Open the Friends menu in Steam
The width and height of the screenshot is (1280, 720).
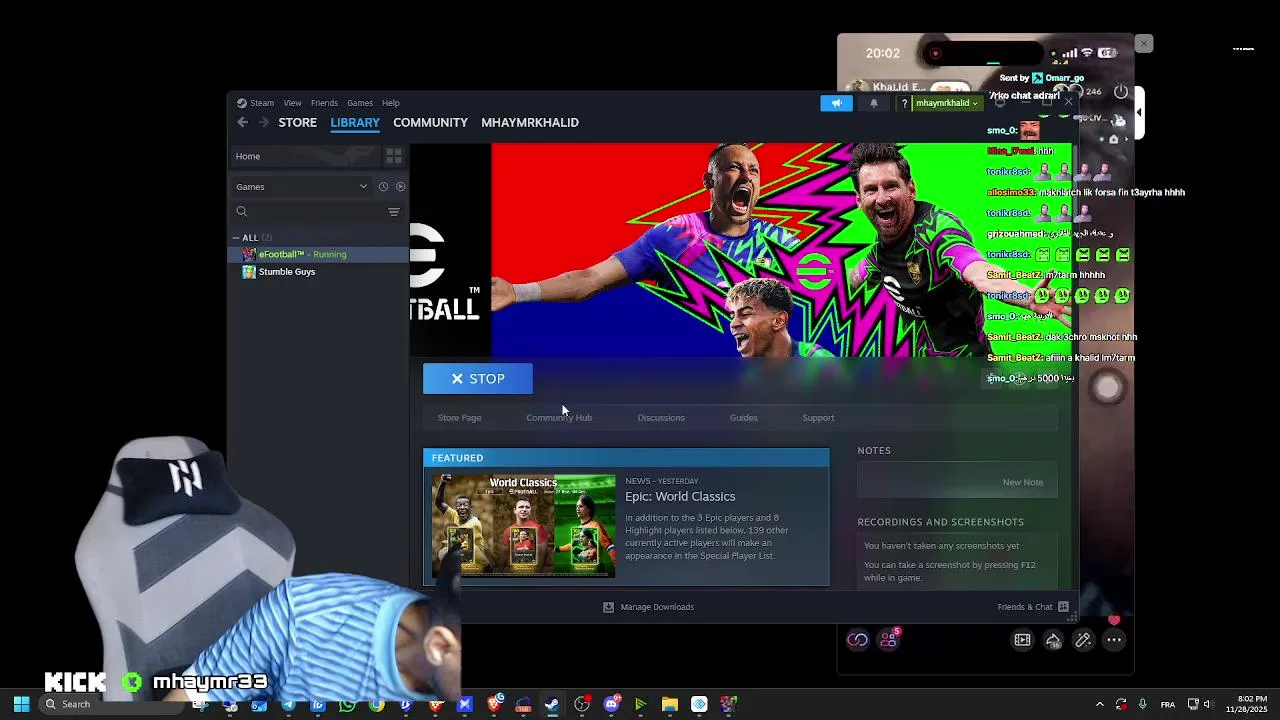click(x=324, y=103)
